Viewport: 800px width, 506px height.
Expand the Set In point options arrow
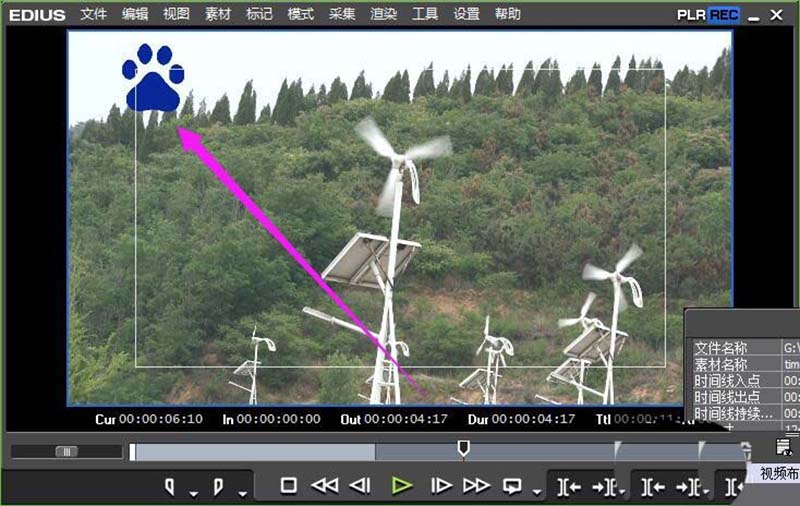coord(193,493)
